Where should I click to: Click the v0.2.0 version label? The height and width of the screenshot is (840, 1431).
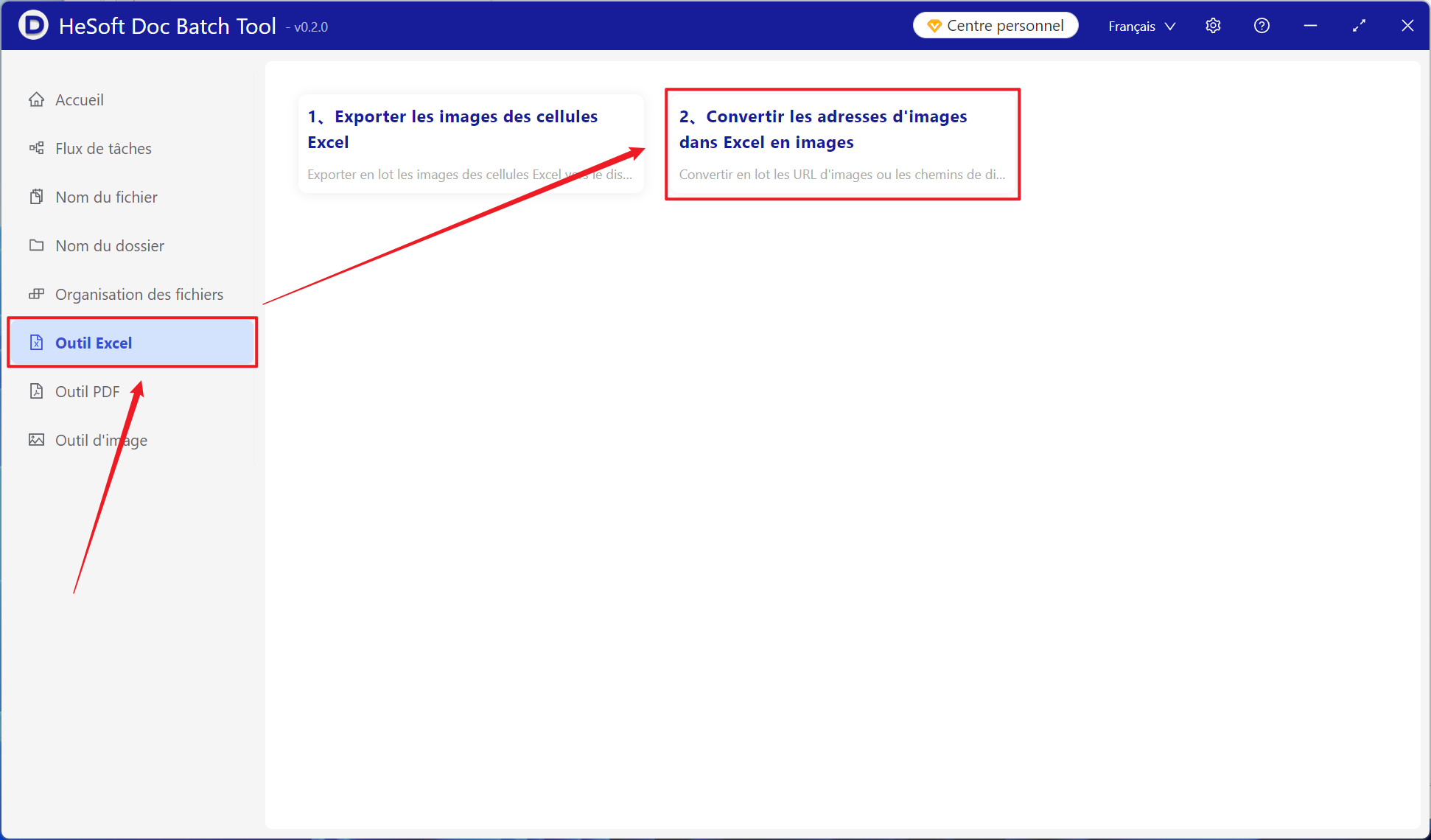(307, 27)
